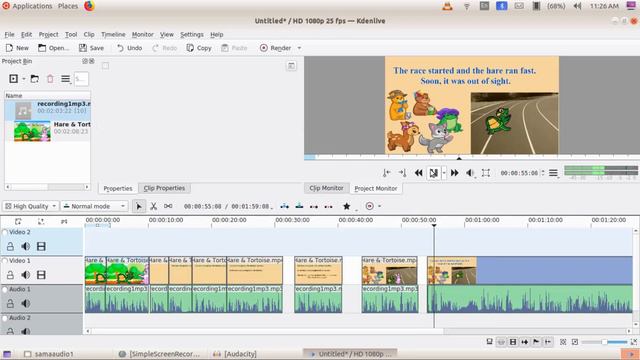Rewind playback in project monitor
Viewport: 640px width, 360px height.
tap(418, 173)
